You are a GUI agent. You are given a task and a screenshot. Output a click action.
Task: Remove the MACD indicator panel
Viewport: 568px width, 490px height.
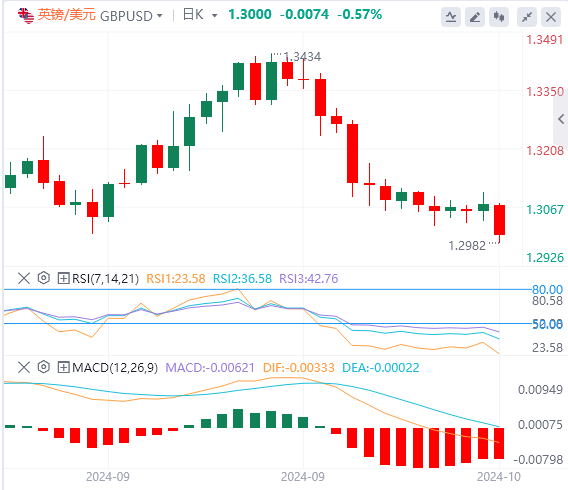24,367
